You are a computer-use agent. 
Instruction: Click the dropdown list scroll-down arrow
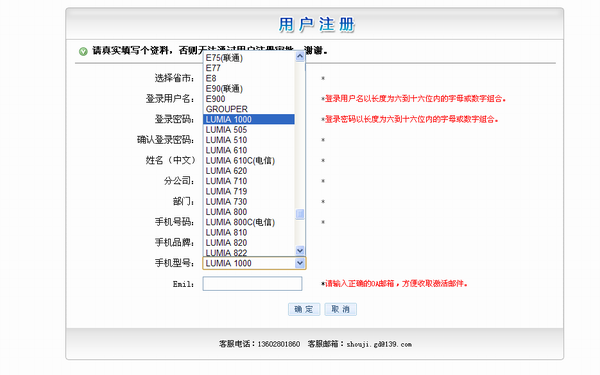pyautogui.click(x=300, y=251)
